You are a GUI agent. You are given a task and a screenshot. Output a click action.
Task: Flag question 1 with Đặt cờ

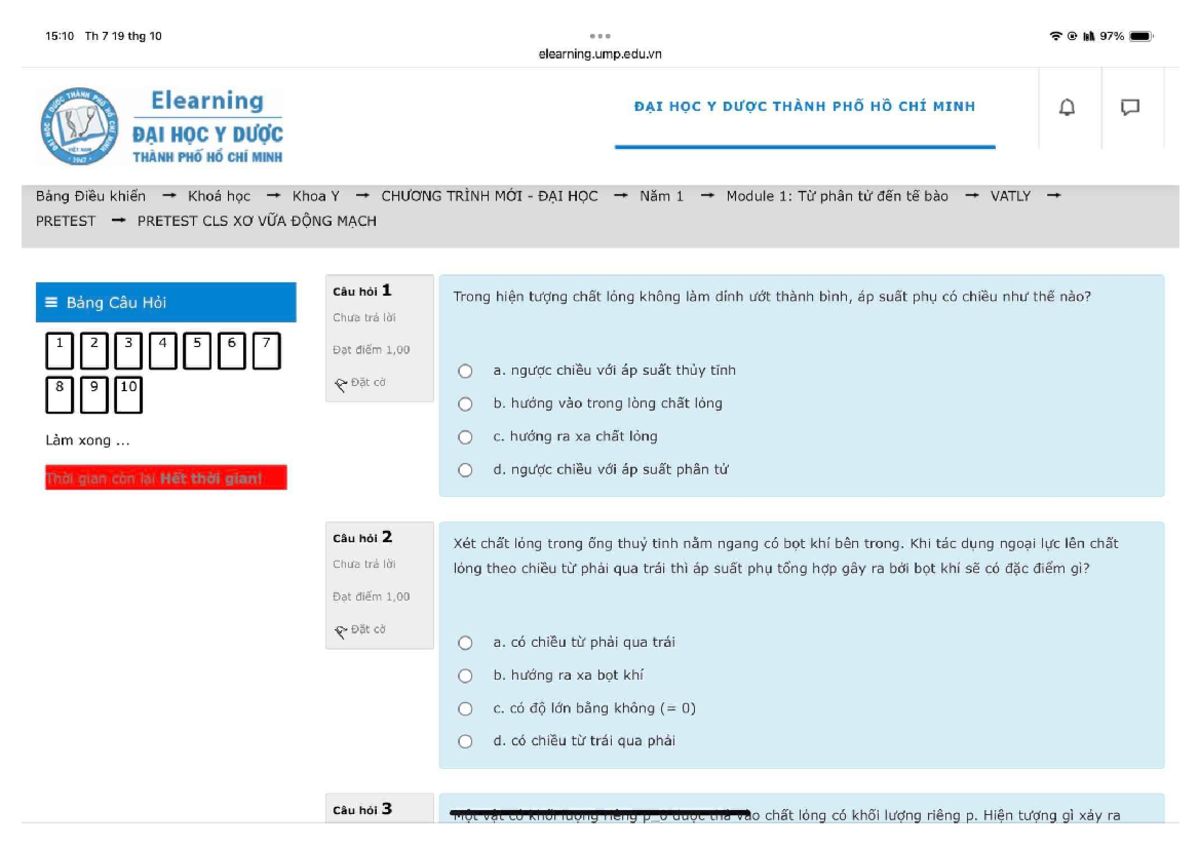coord(361,382)
